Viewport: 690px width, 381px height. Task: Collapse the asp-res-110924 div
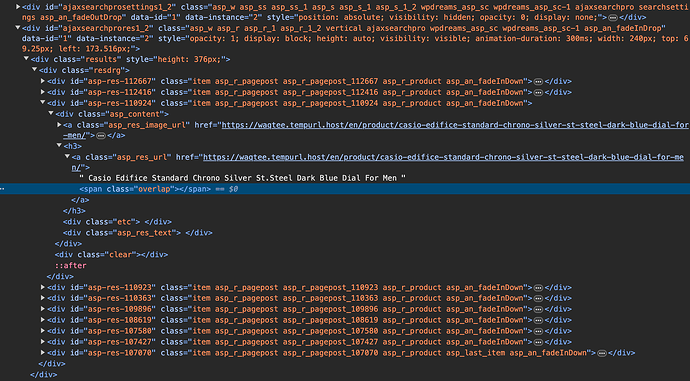pyautogui.click(x=43, y=103)
